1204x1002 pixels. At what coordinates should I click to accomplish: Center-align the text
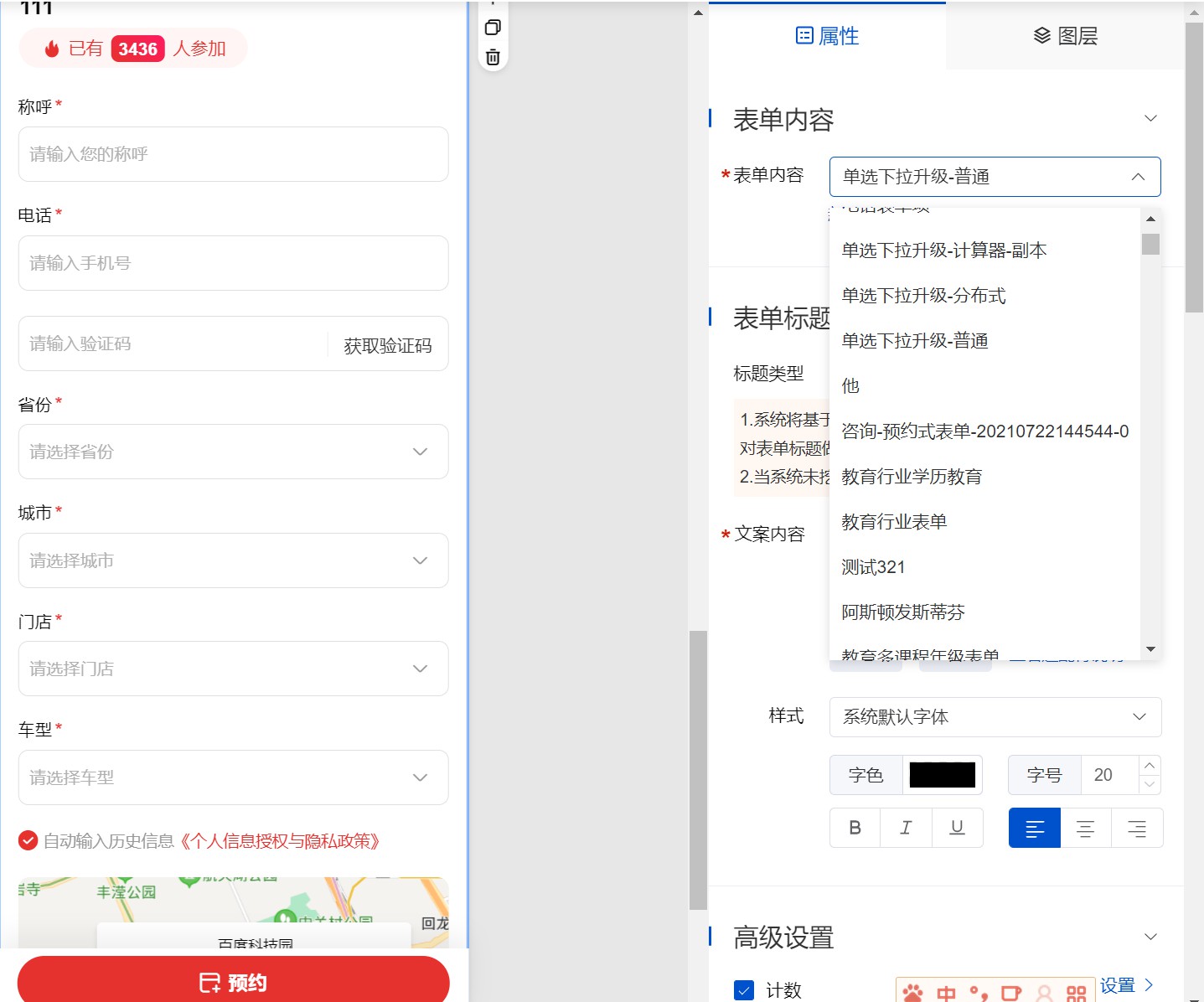pos(1086,829)
